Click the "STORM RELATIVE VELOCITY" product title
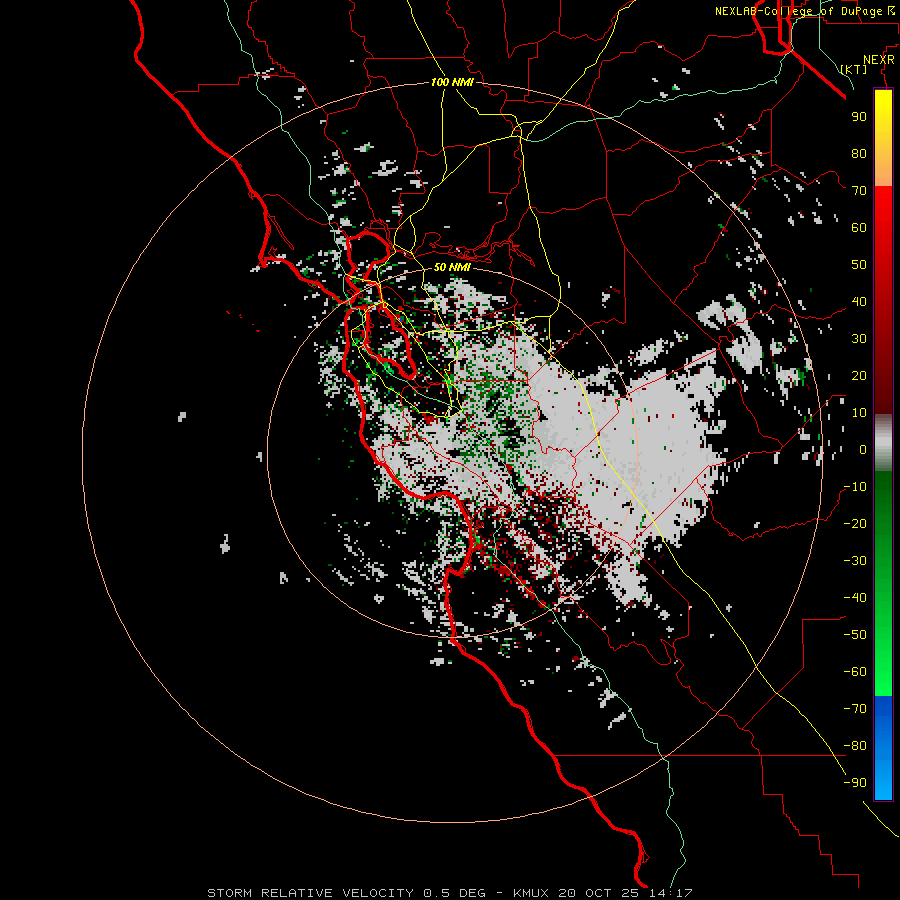This screenshot has width=900, height=900. click(310, 893)
